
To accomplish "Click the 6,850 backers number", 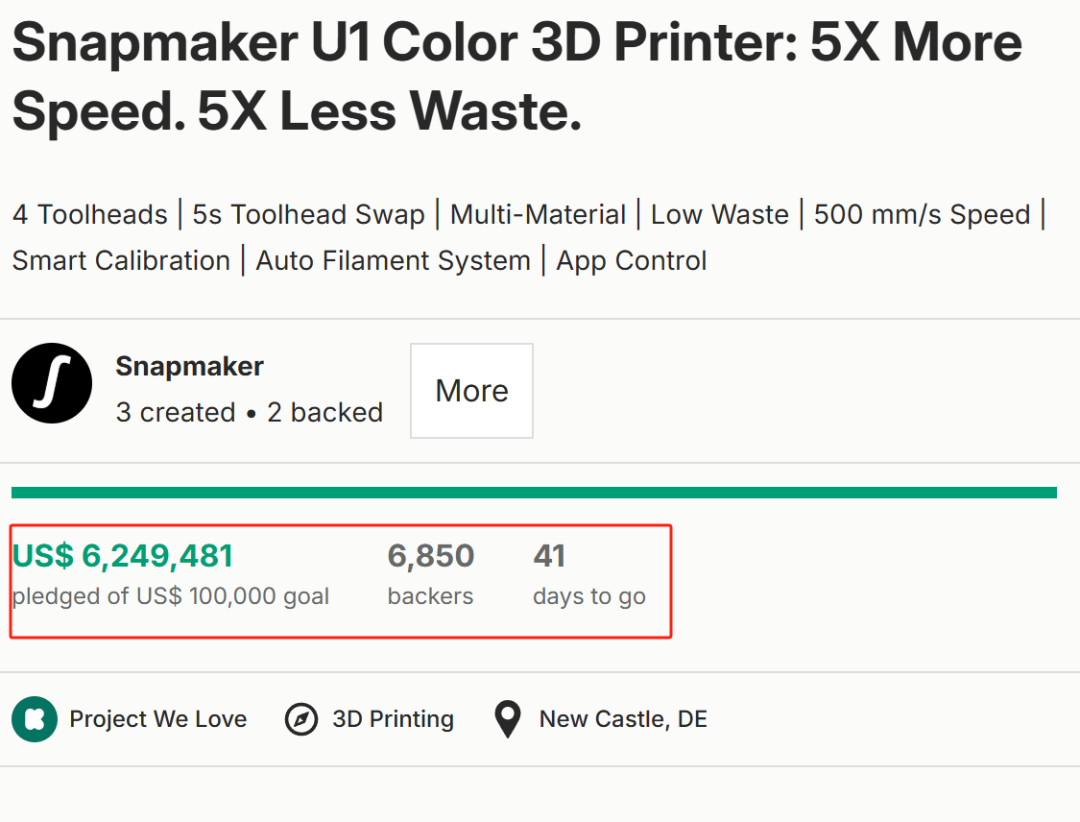I will pos(431,555).
